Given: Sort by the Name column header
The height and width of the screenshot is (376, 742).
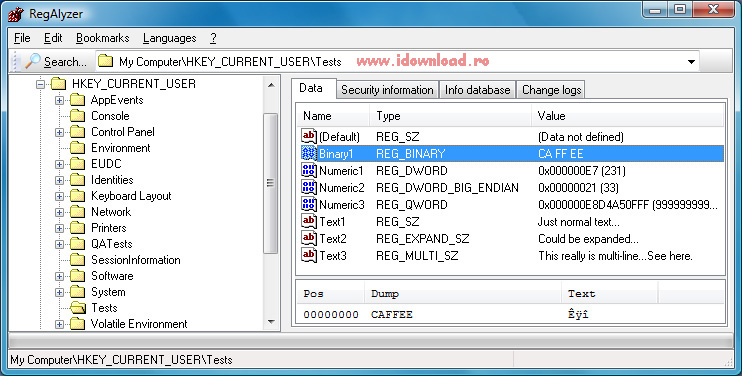Looking at the screenshot, I should pyautogui.click(x=333, y=116).
